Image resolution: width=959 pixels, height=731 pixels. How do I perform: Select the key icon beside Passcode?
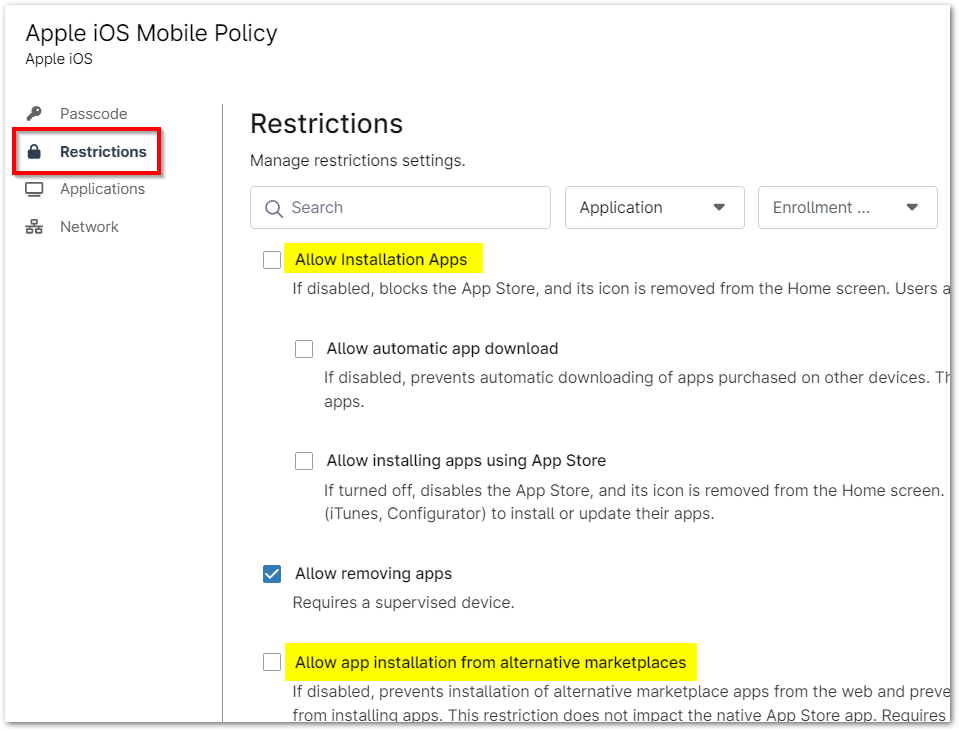click(34, 113)
